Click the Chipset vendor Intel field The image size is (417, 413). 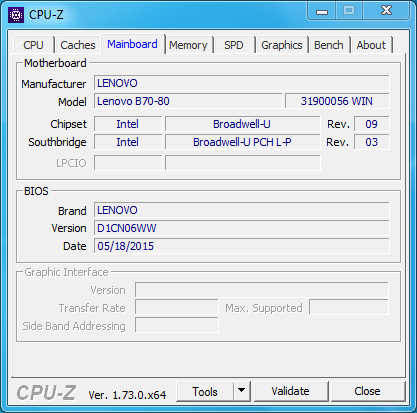click(x=128, y=124)
